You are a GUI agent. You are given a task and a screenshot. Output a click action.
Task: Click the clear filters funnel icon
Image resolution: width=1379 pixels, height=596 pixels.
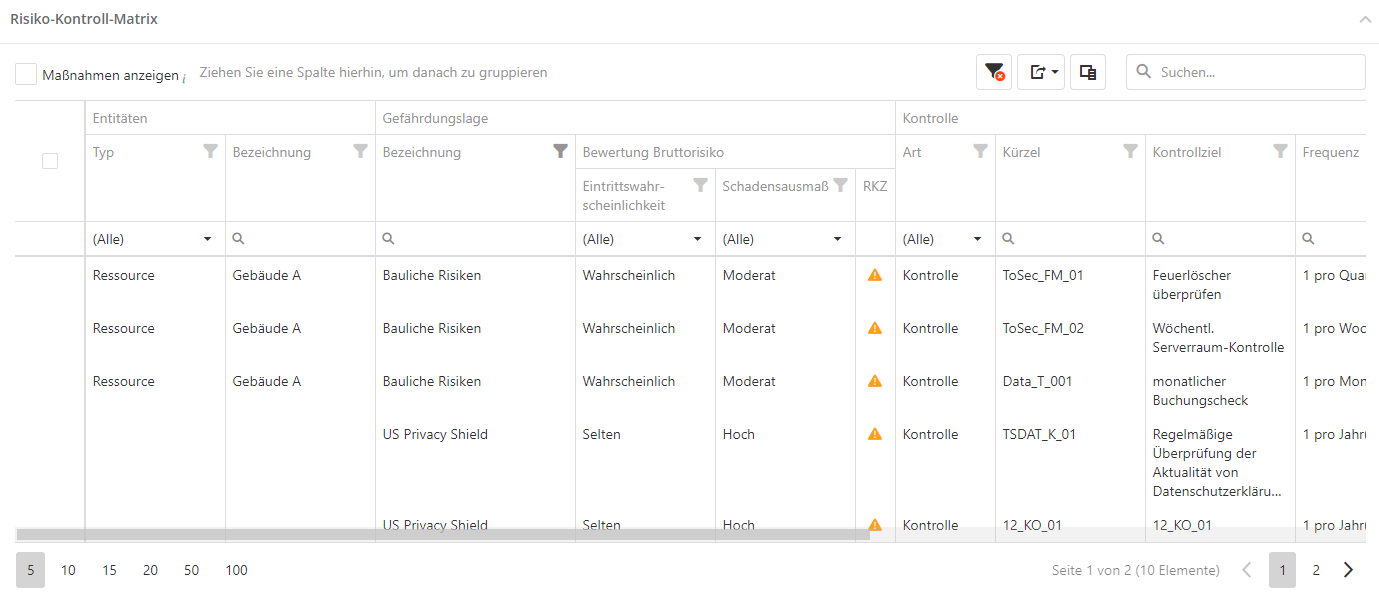point(994,72)
